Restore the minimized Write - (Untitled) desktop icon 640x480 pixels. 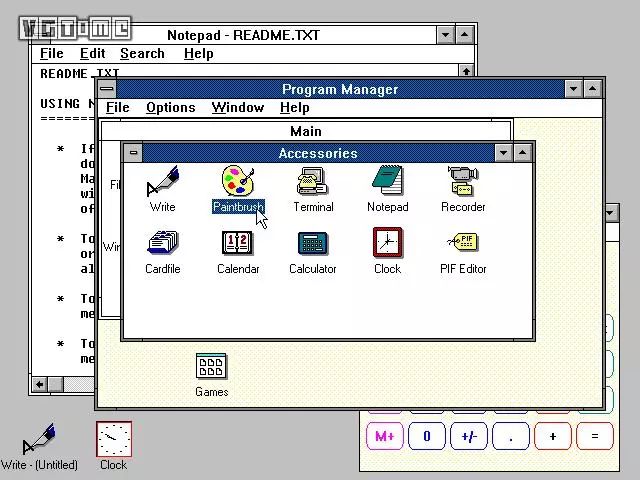(x=39, y=439)
